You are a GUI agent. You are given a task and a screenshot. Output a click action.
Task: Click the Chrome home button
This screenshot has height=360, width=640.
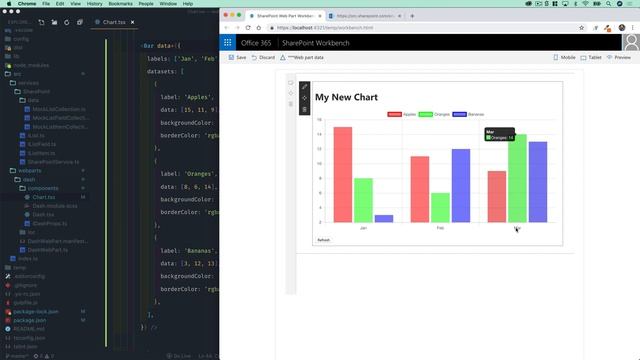pyautogui.click(x=258, y=28)
